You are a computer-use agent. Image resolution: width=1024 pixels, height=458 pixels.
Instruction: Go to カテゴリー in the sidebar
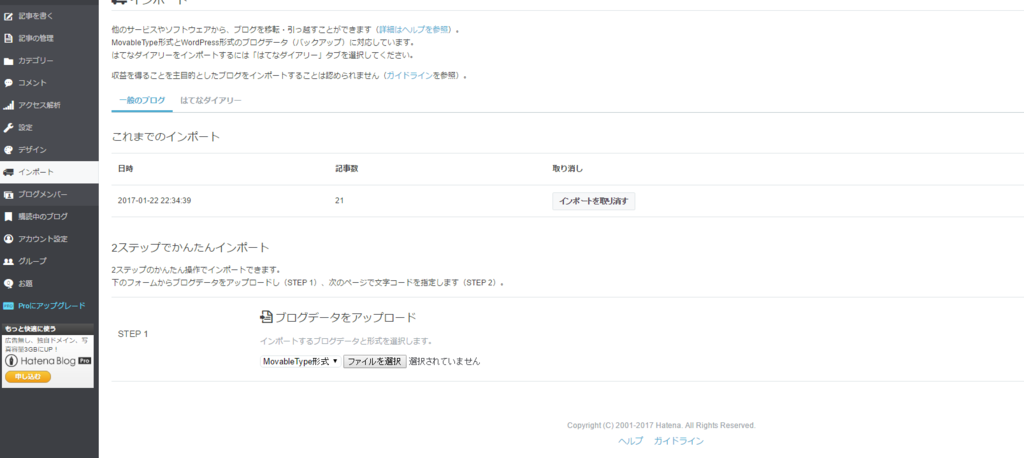point(49,61)
